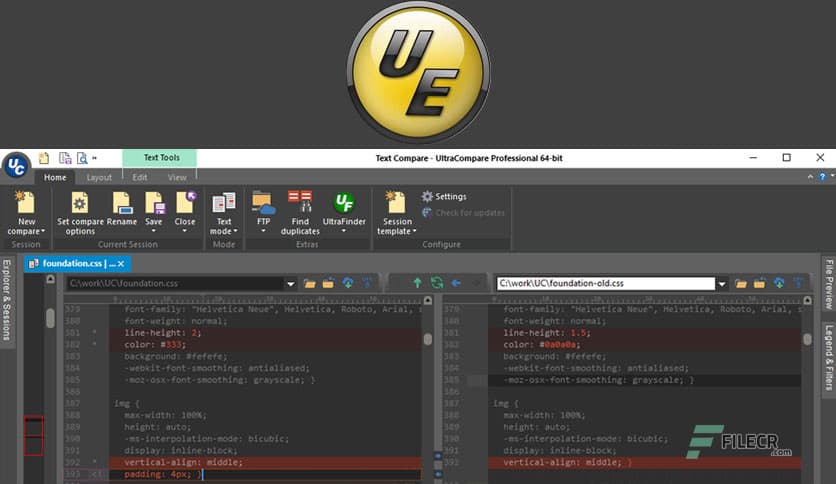Click the overview map scrollbar thumb
This screenshot has width=836, height=484.
pos(50,318)
